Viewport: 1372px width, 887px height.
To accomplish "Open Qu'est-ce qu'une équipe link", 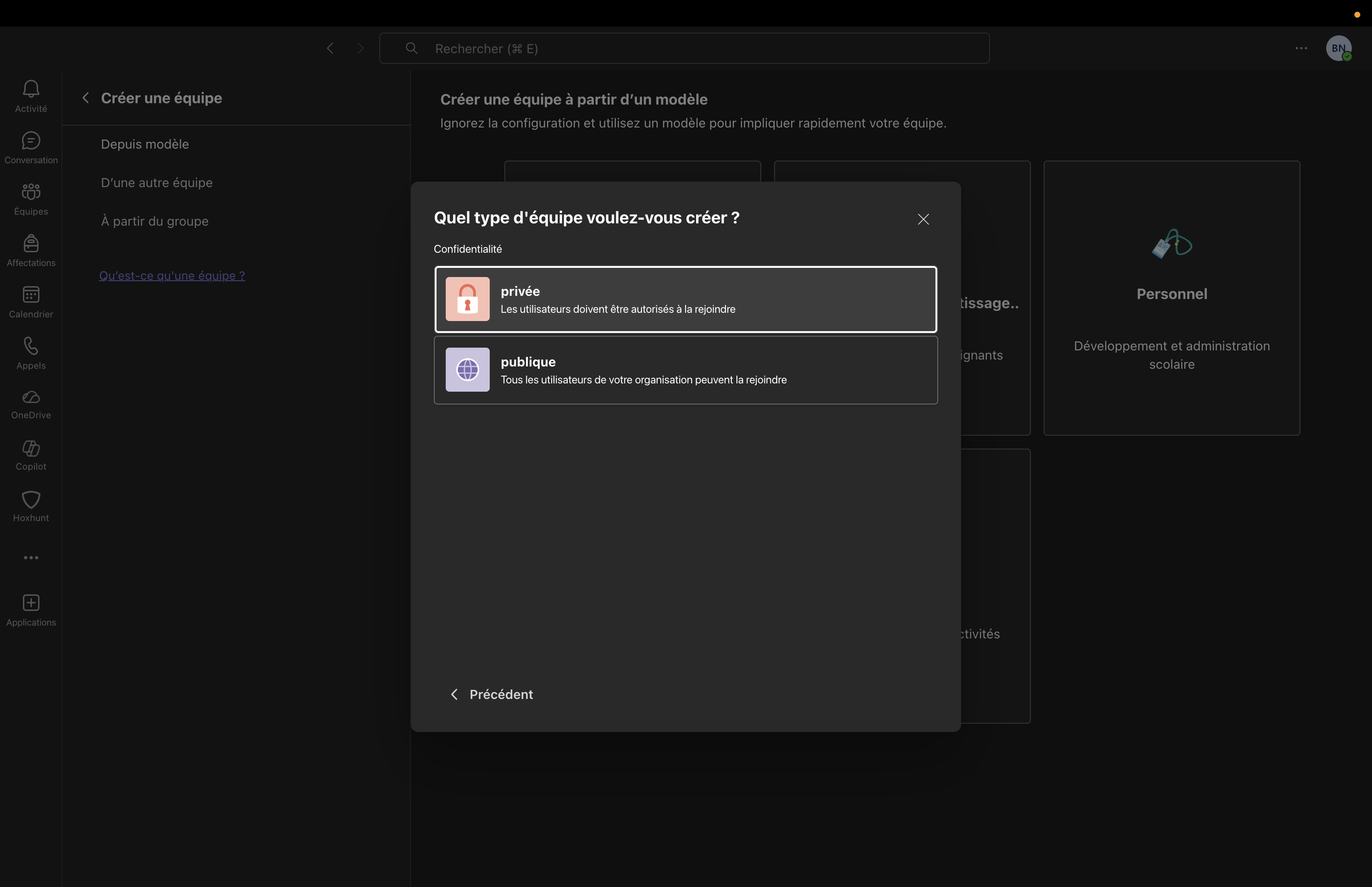I will [x=171, y=276].
